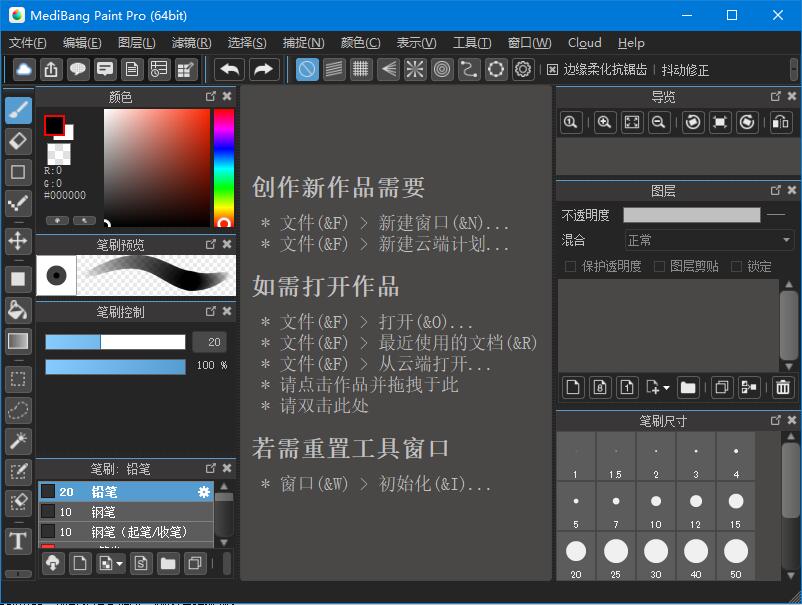Undock the Brush Control panel
Image resolution: width=802 pixels, height=605 pixels.
click(x=211, y=311)
